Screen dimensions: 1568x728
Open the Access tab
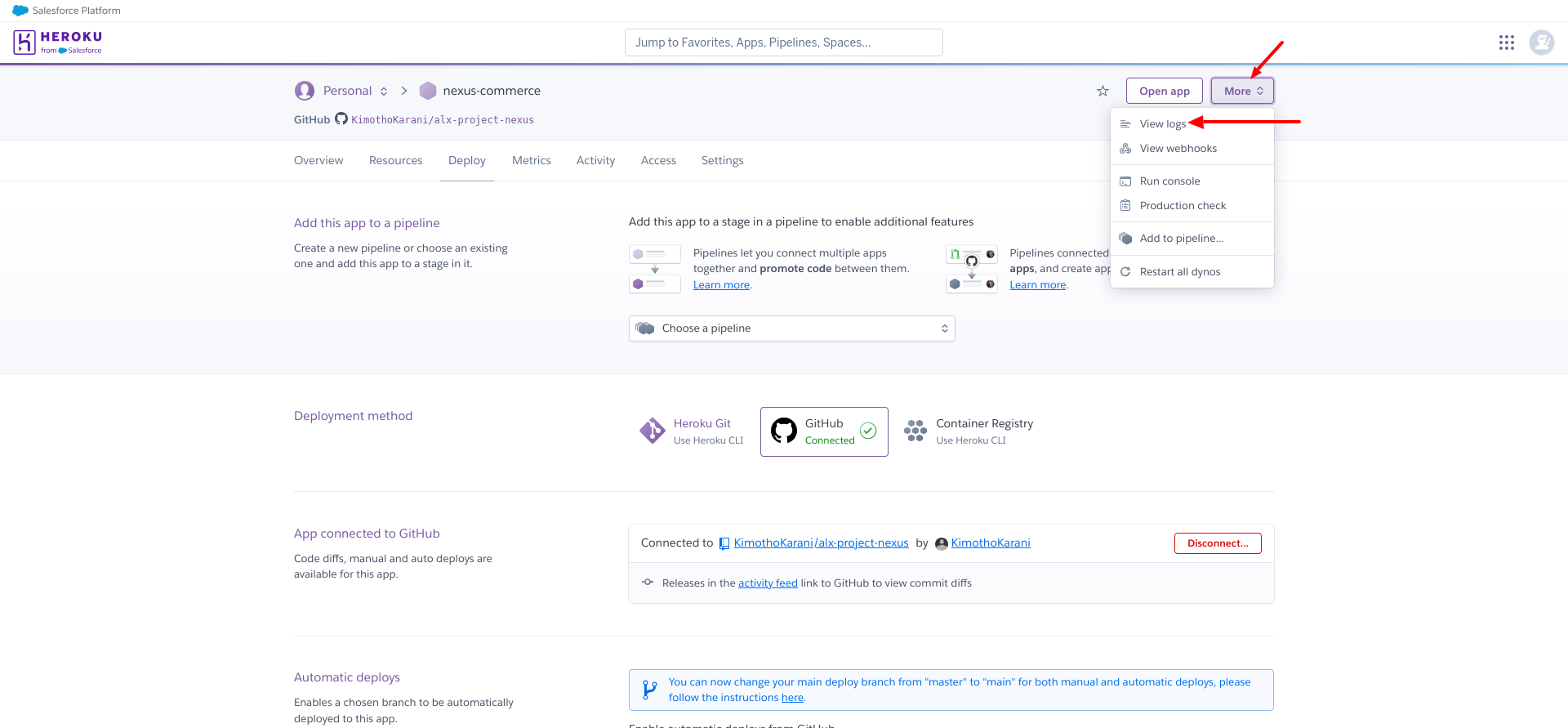[658, 160]
